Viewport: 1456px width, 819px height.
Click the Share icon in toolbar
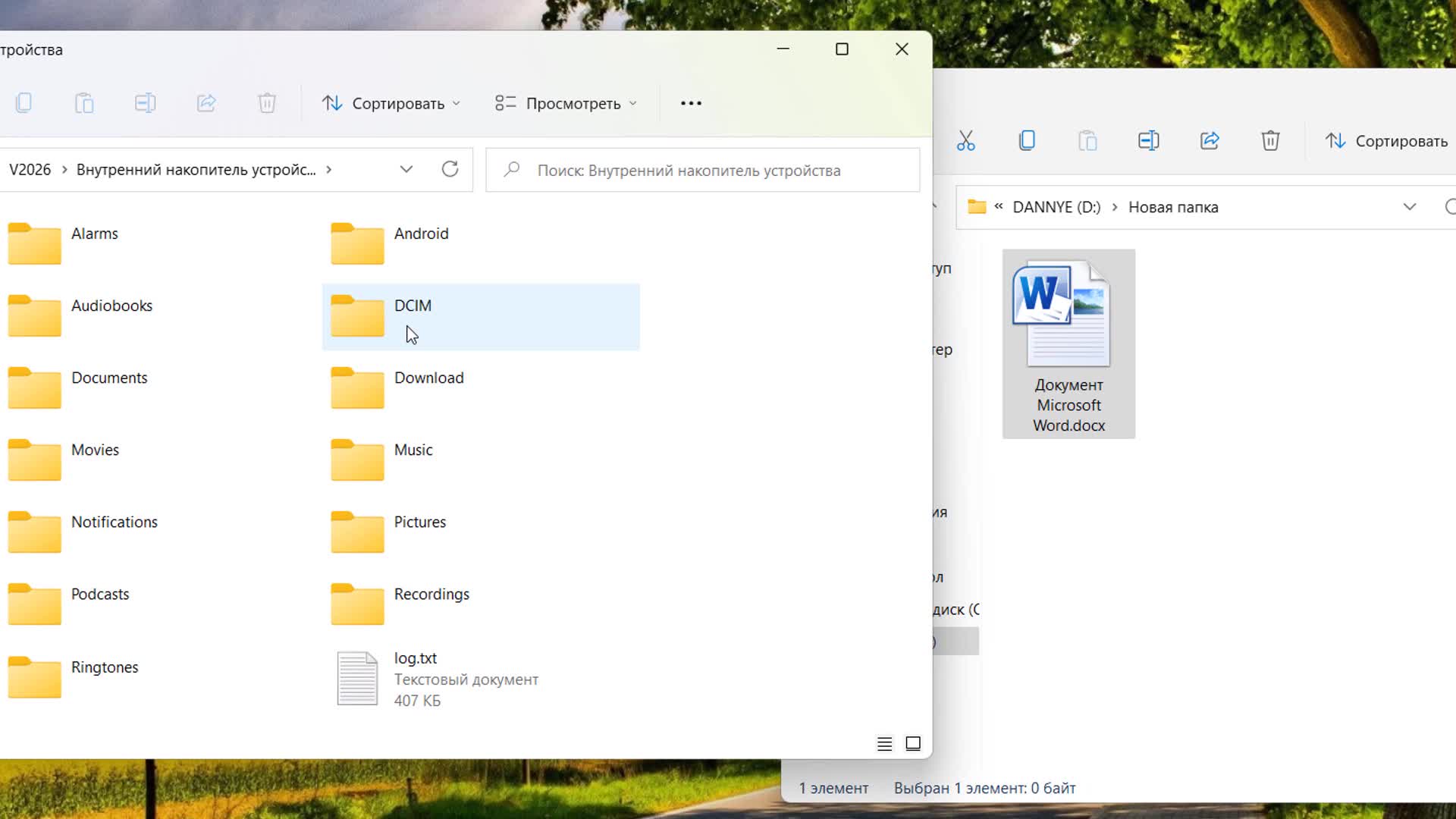pyautogui.click(x=206, y=102)
